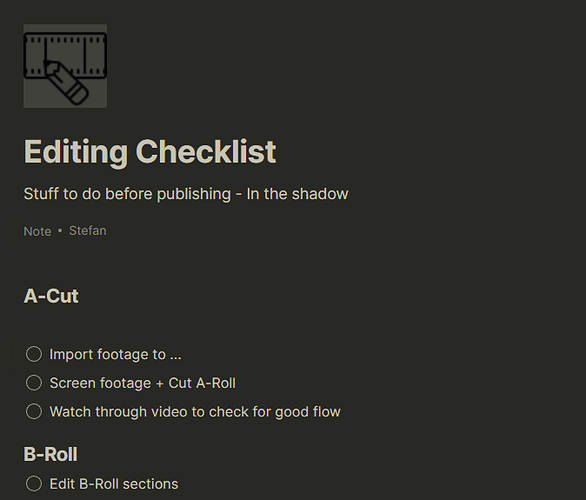Click the Edit B-Roll sections text
Screen dimensions: 586x500
click(x=114, y=484)
